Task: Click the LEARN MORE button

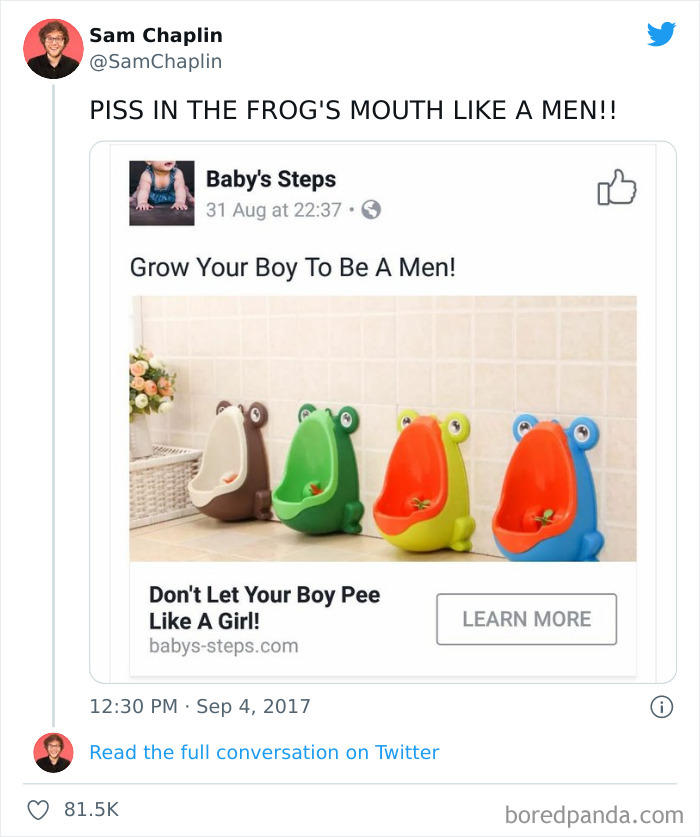Action: 526,619
